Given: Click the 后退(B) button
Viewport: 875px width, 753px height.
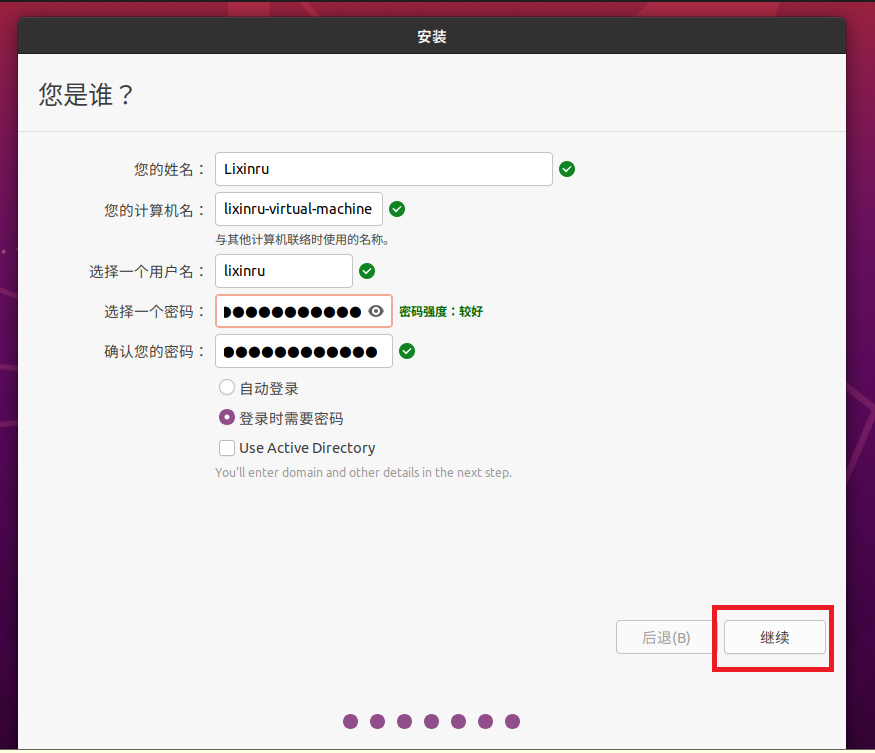Looking at the screenshot, I should (666, 637).
